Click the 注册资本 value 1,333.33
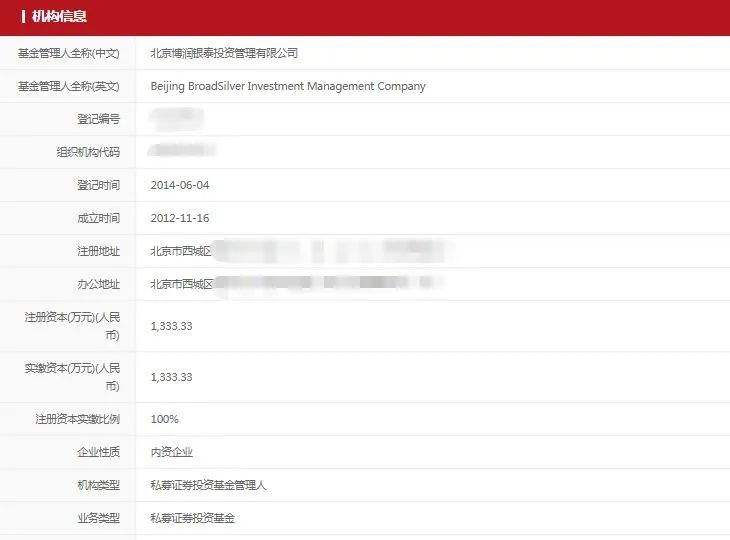Viewport: 730px width, 540px height. click(x=171, y=326)
